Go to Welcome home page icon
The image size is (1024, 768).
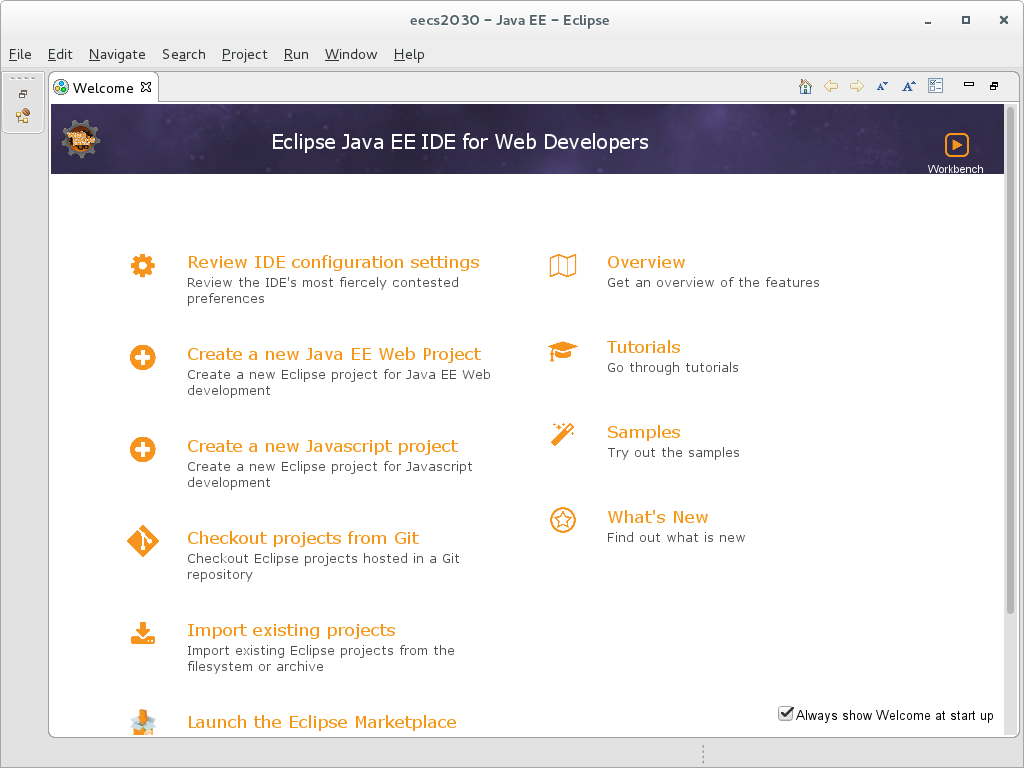coord(805,86)
